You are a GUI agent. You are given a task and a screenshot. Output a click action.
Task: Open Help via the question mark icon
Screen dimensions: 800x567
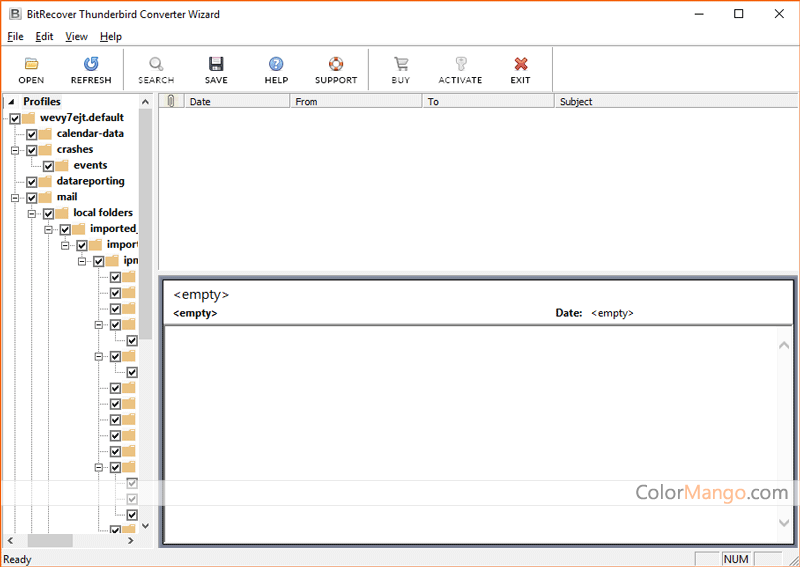pyautogui.click(x=276, y=64)
